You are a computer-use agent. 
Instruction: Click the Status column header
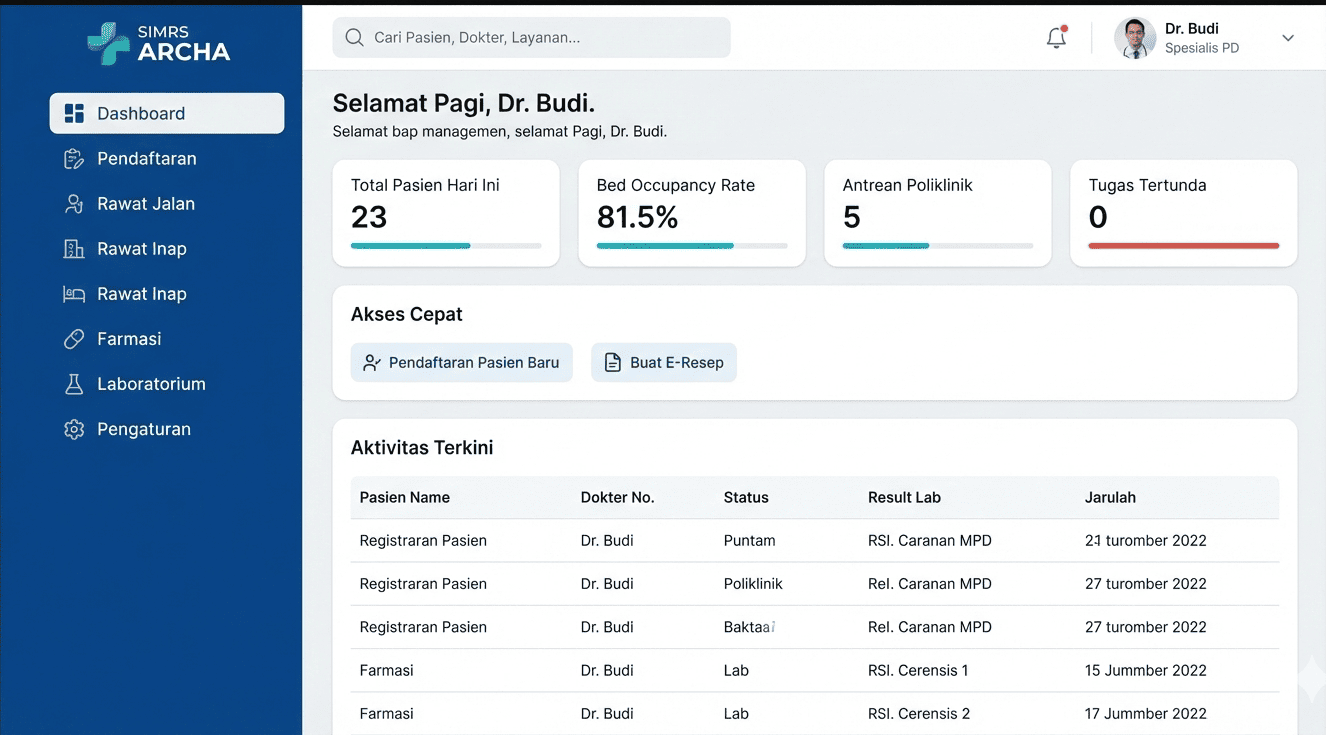click(x=746, y=497)
